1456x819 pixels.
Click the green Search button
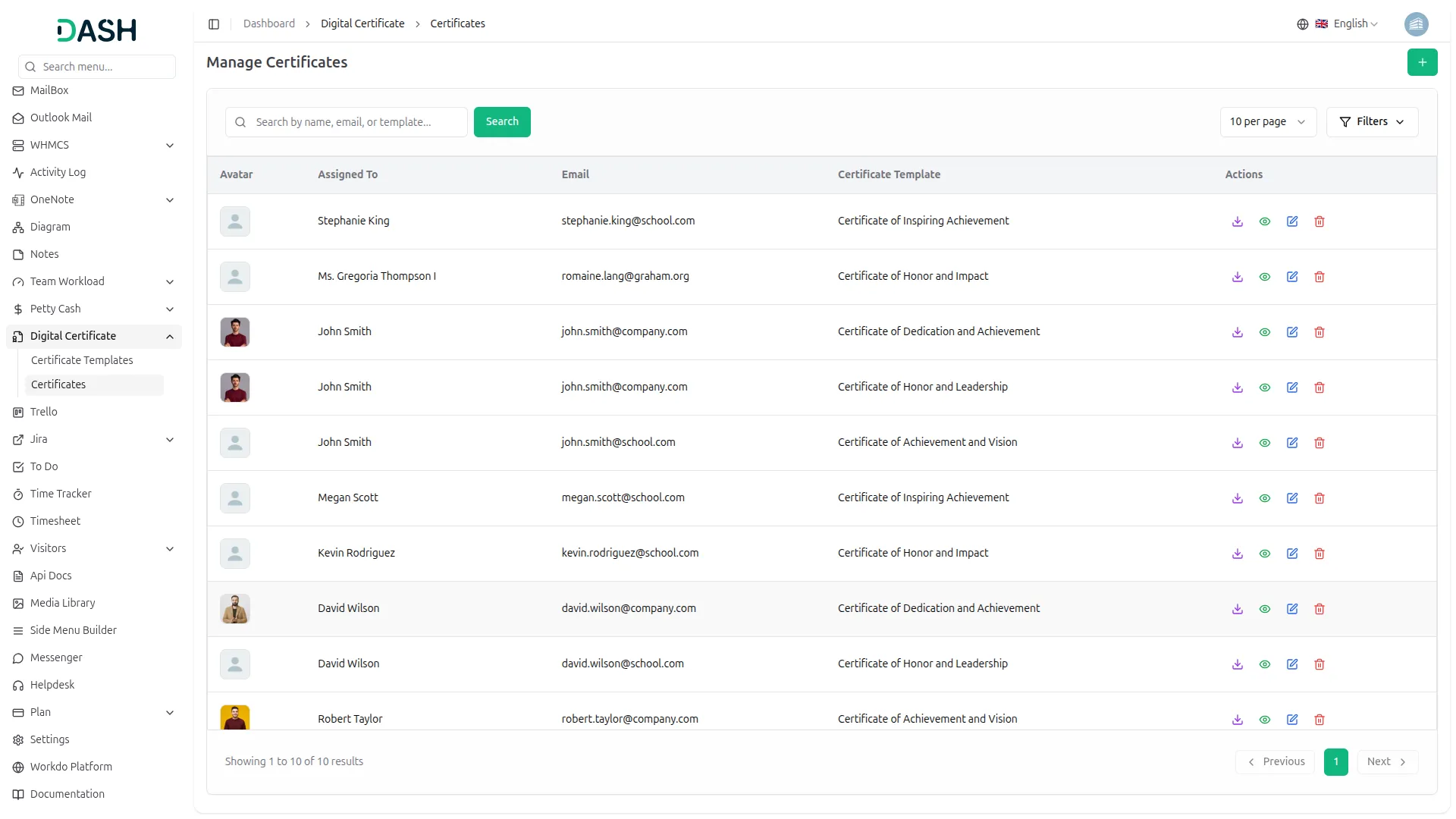coord(502,122)
